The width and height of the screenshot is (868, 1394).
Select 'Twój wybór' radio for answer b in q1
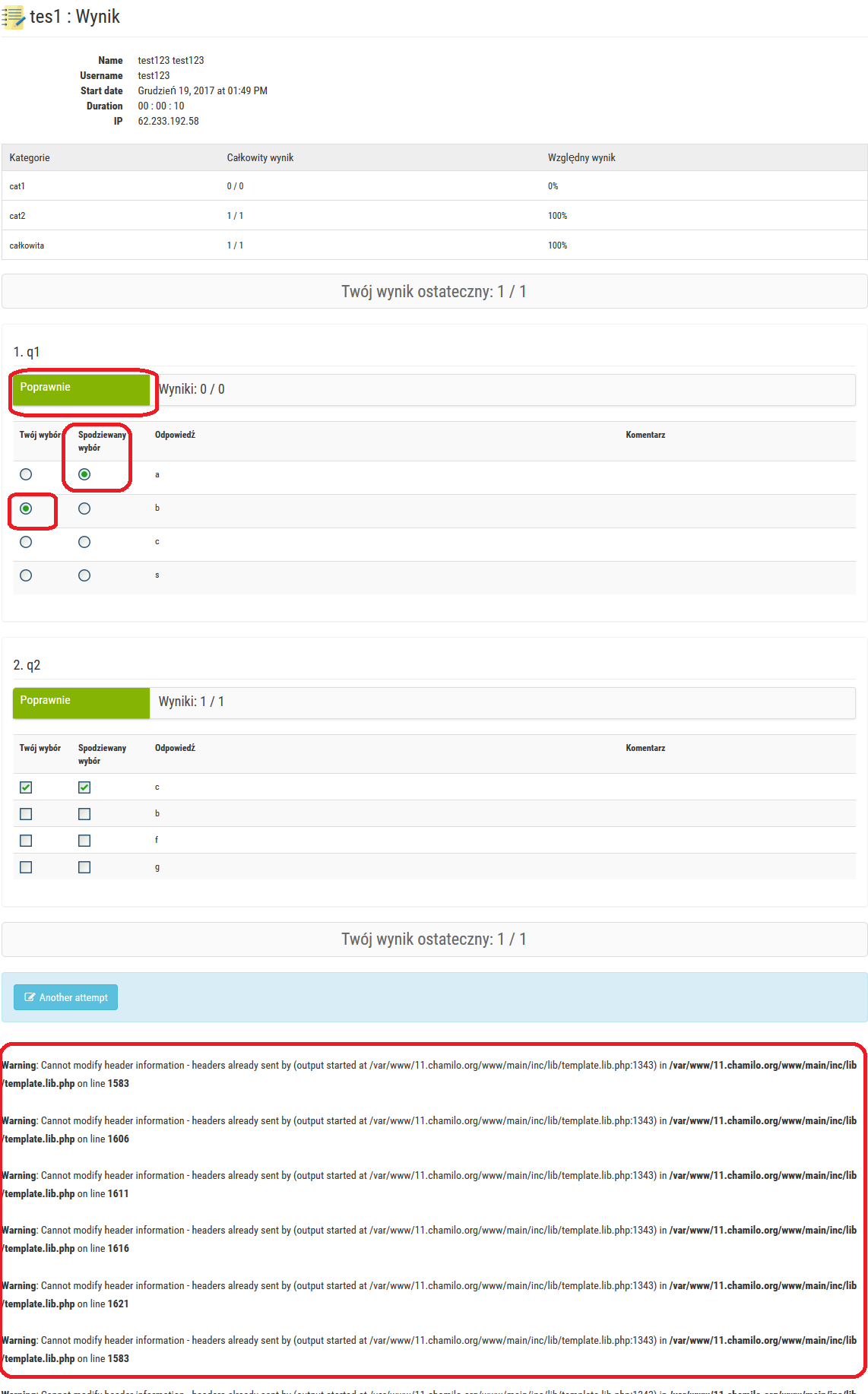(26, 508)
